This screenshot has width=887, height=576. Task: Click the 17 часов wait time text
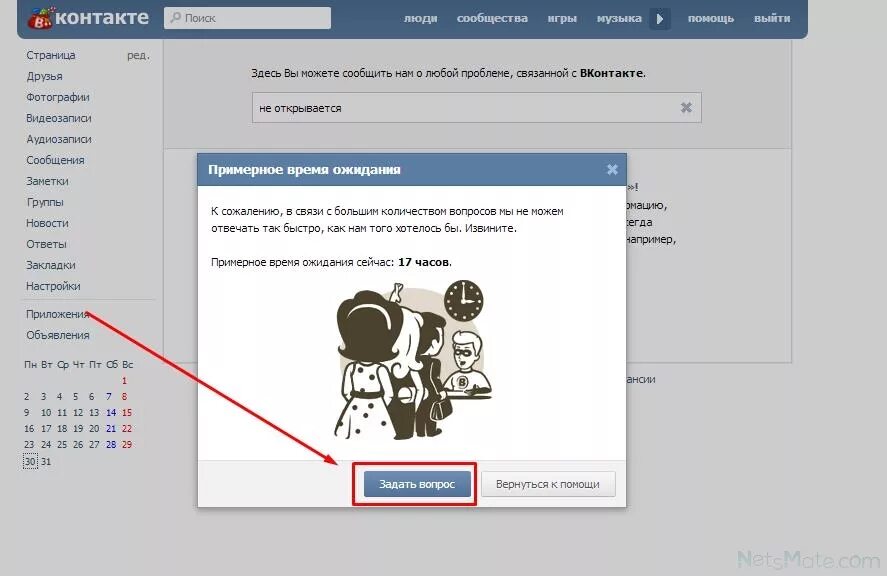(x=424, y=262)
